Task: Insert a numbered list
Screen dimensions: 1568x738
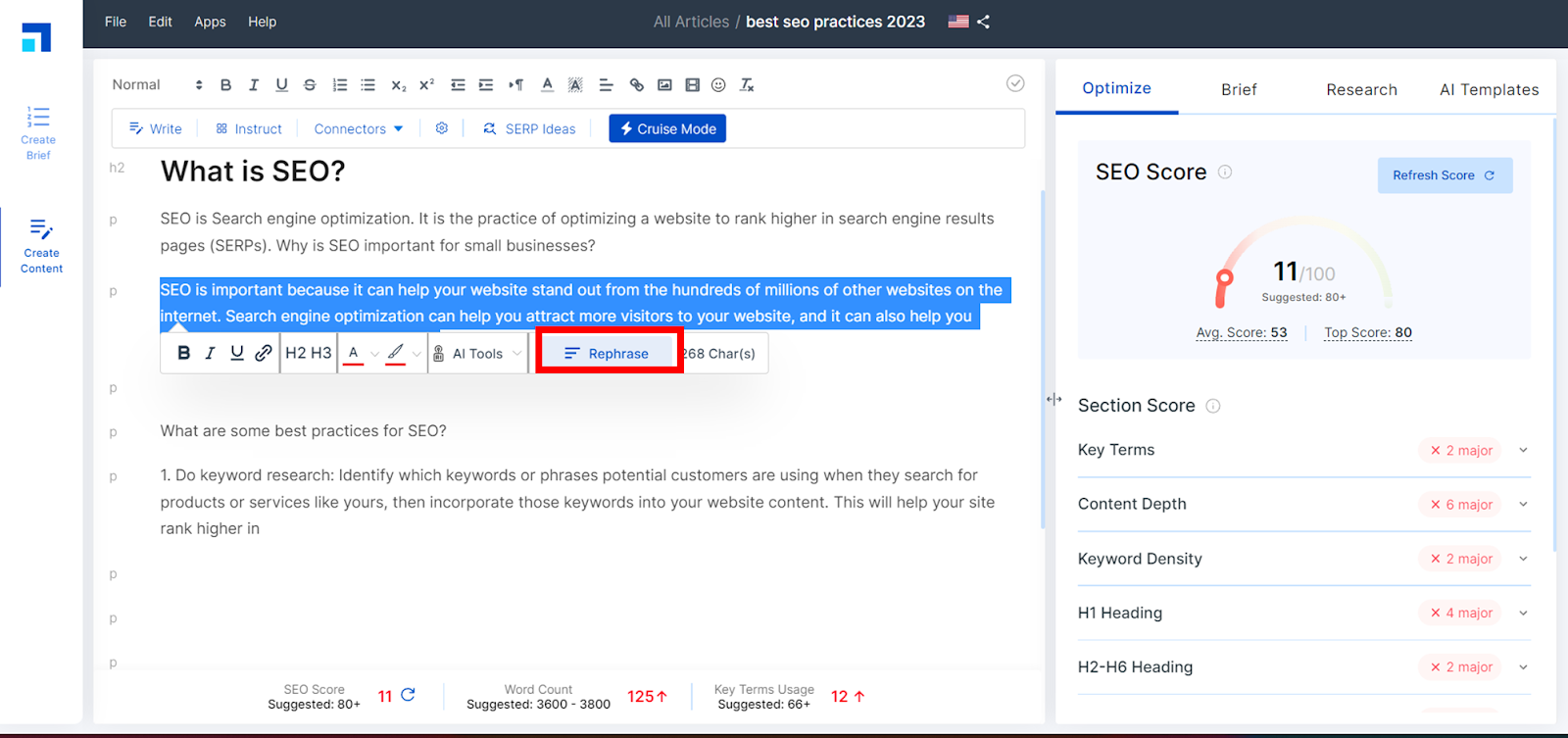Action: 340,85
